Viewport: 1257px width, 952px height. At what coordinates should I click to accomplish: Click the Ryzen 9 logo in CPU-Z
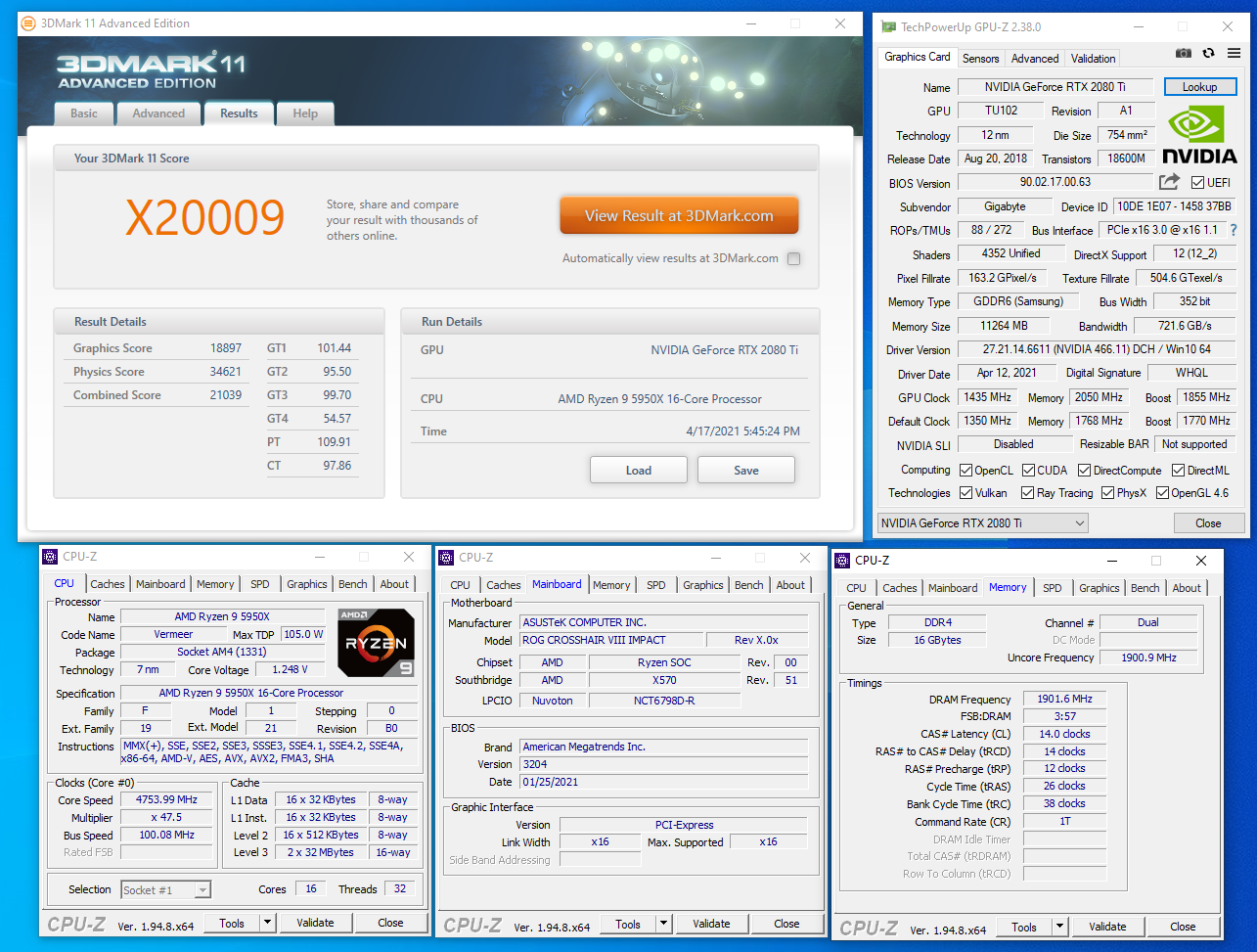[x=377, y=642]
